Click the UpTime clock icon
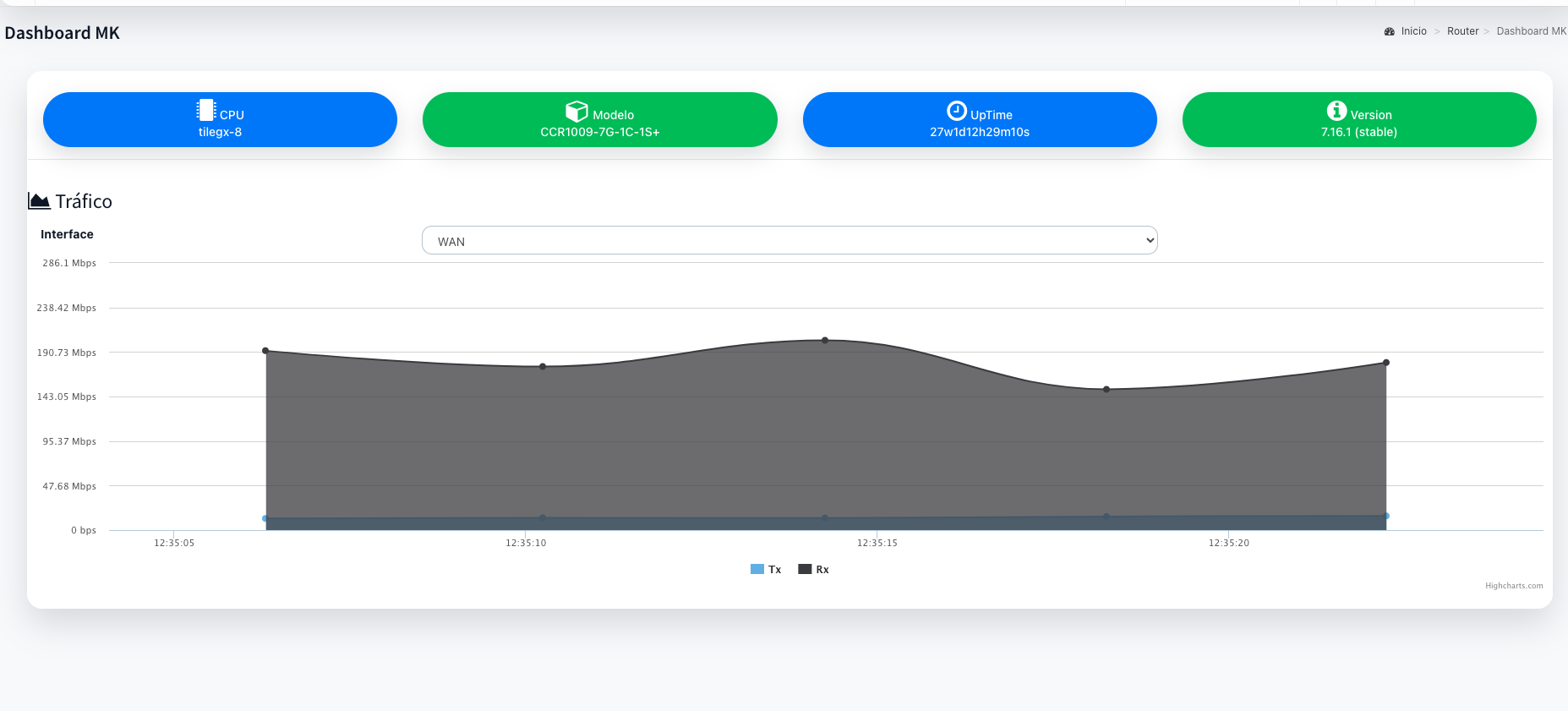 pyautogui.click(x=956, y=111)
